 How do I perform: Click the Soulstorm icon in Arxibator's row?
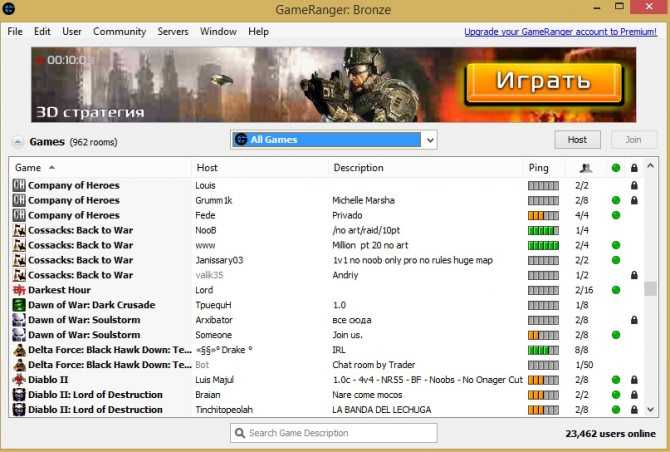coord(19,320)
